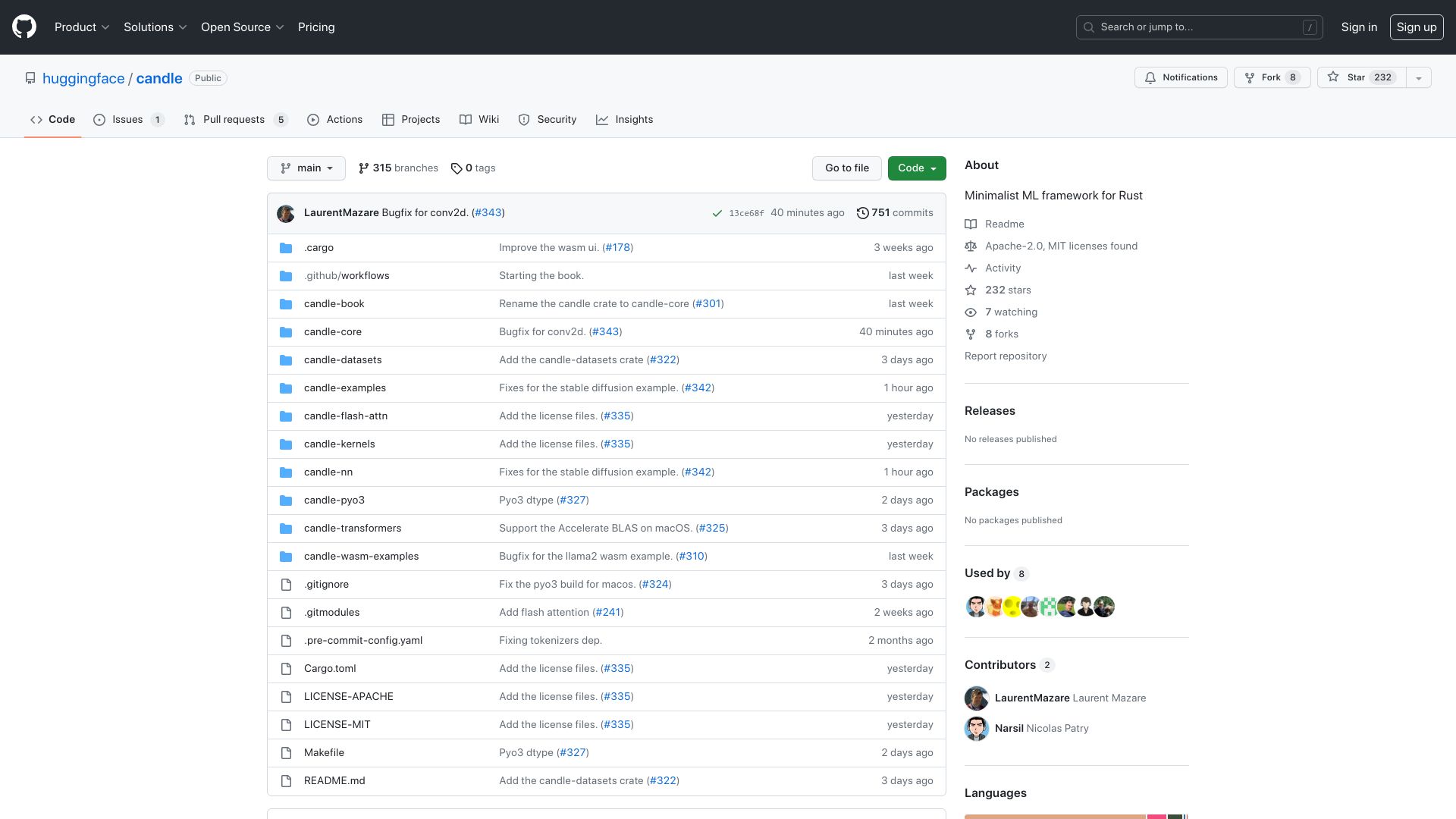The width and height of the screenshot is (1456, 819).
Task: Expand the Product menu
Action: (82, 27)
